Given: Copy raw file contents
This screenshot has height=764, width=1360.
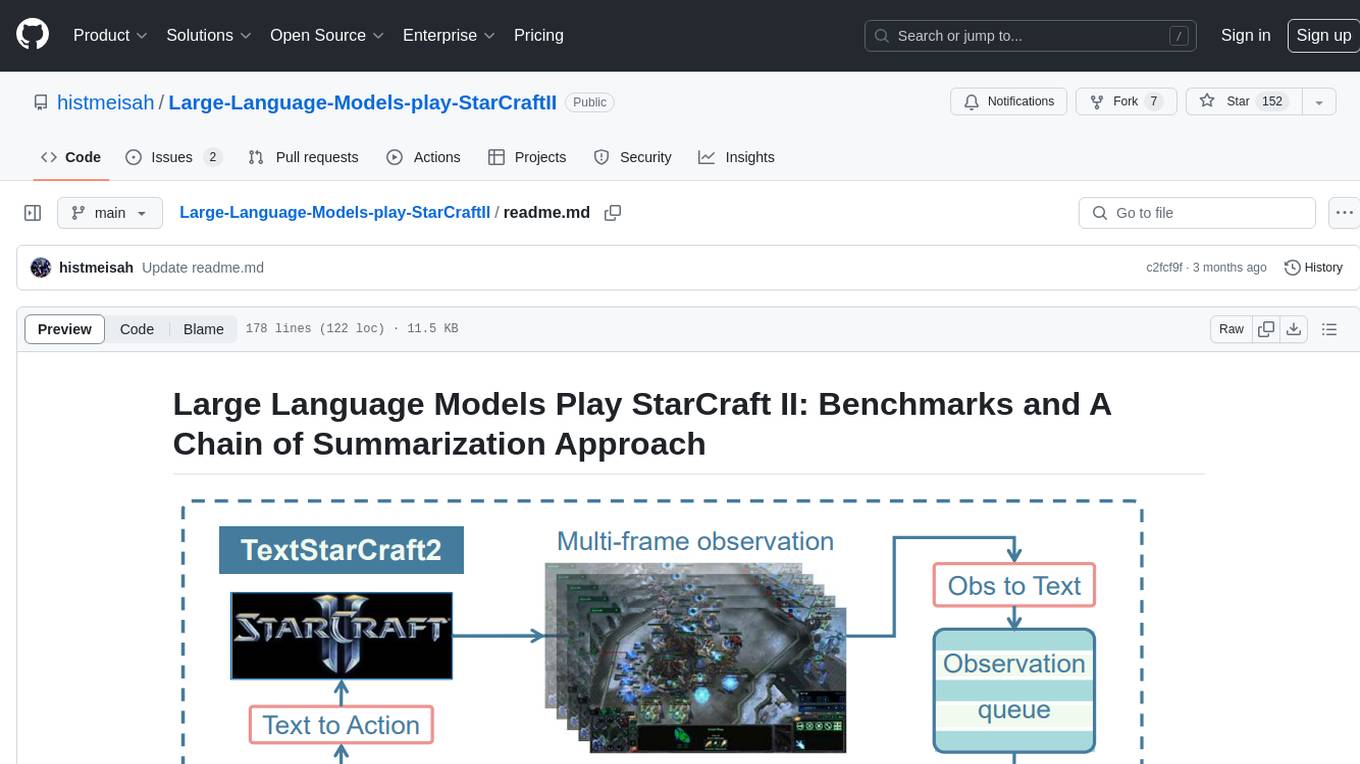Looking at the screenshot, I should tap(1267, 329).
